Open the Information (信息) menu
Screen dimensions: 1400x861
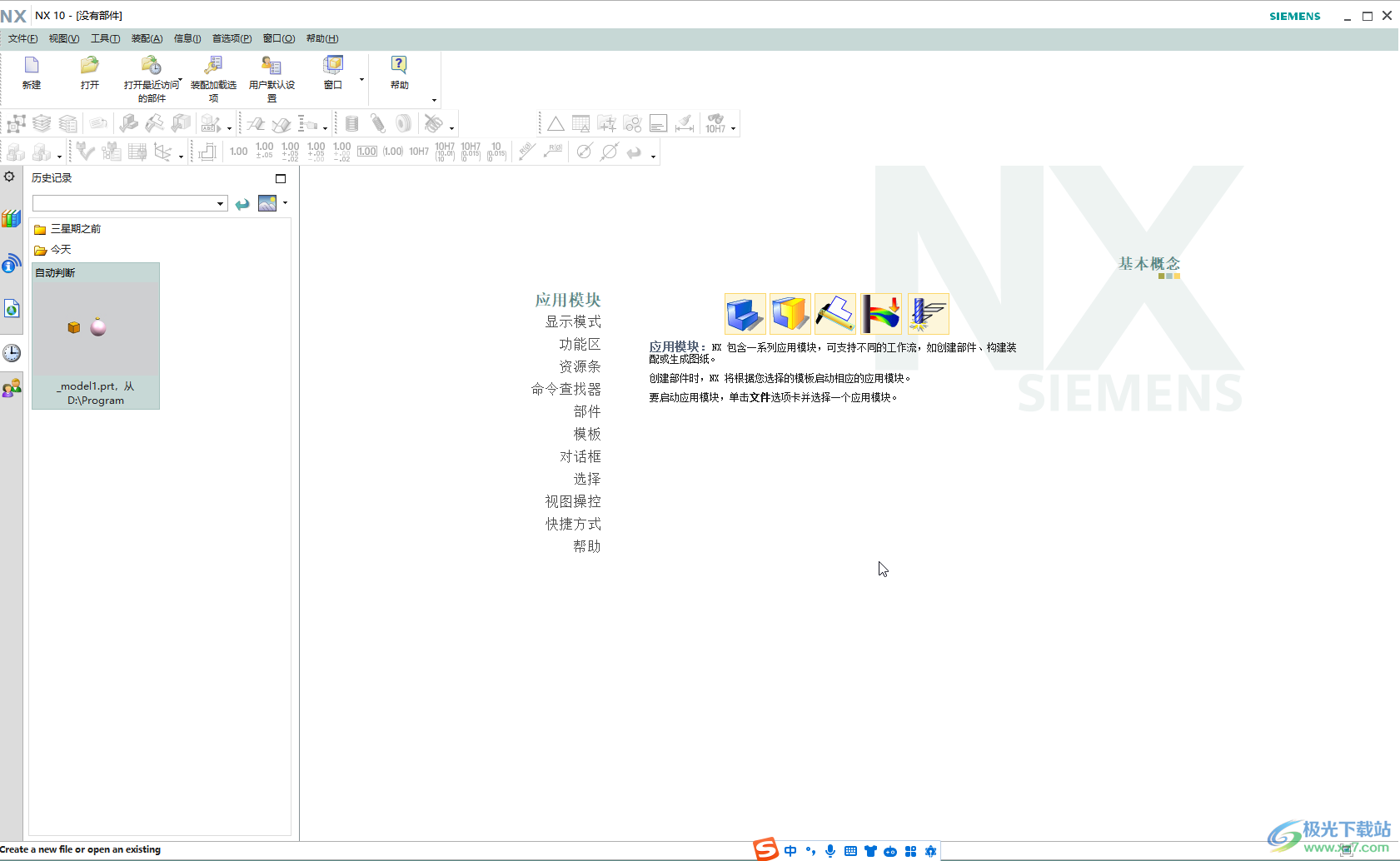187,38
